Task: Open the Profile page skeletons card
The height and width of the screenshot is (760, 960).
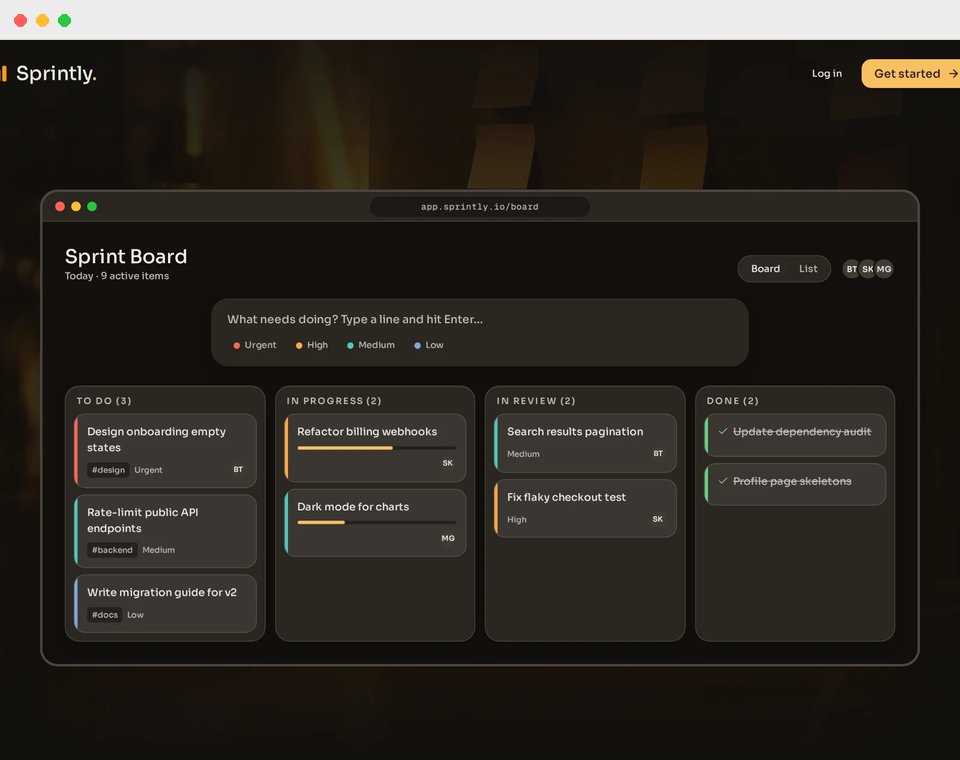Action: [795, 484]
